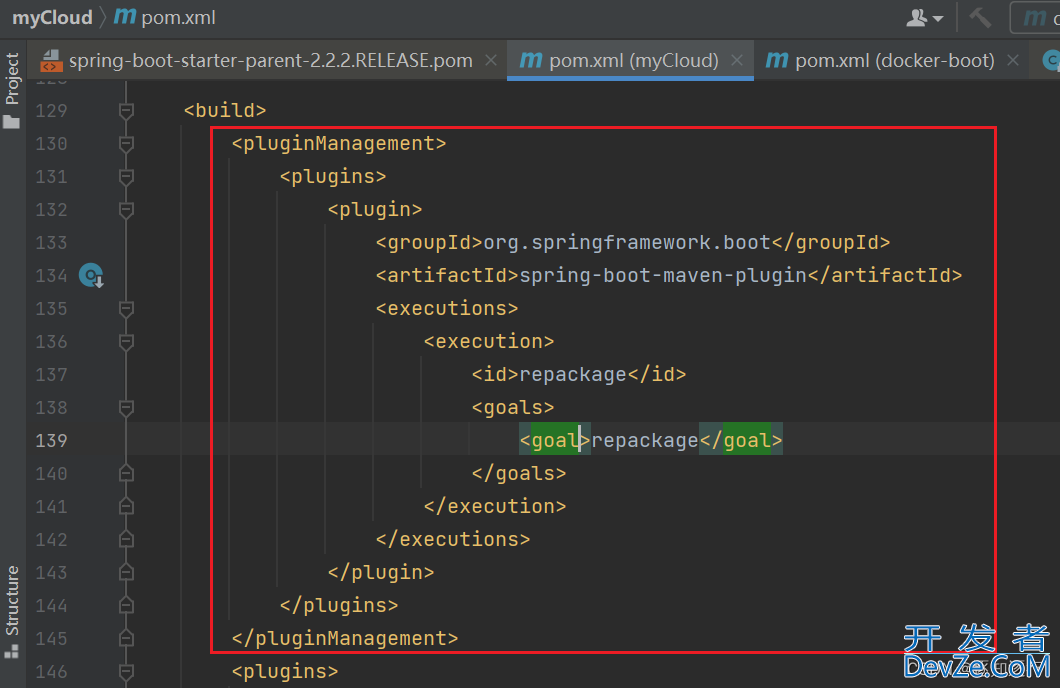Switch to spring-boot-starter-parent-2.2.2.RELEASE.pom tab
This screenshot has height=688, width=1060.
[x=270, y=61]
